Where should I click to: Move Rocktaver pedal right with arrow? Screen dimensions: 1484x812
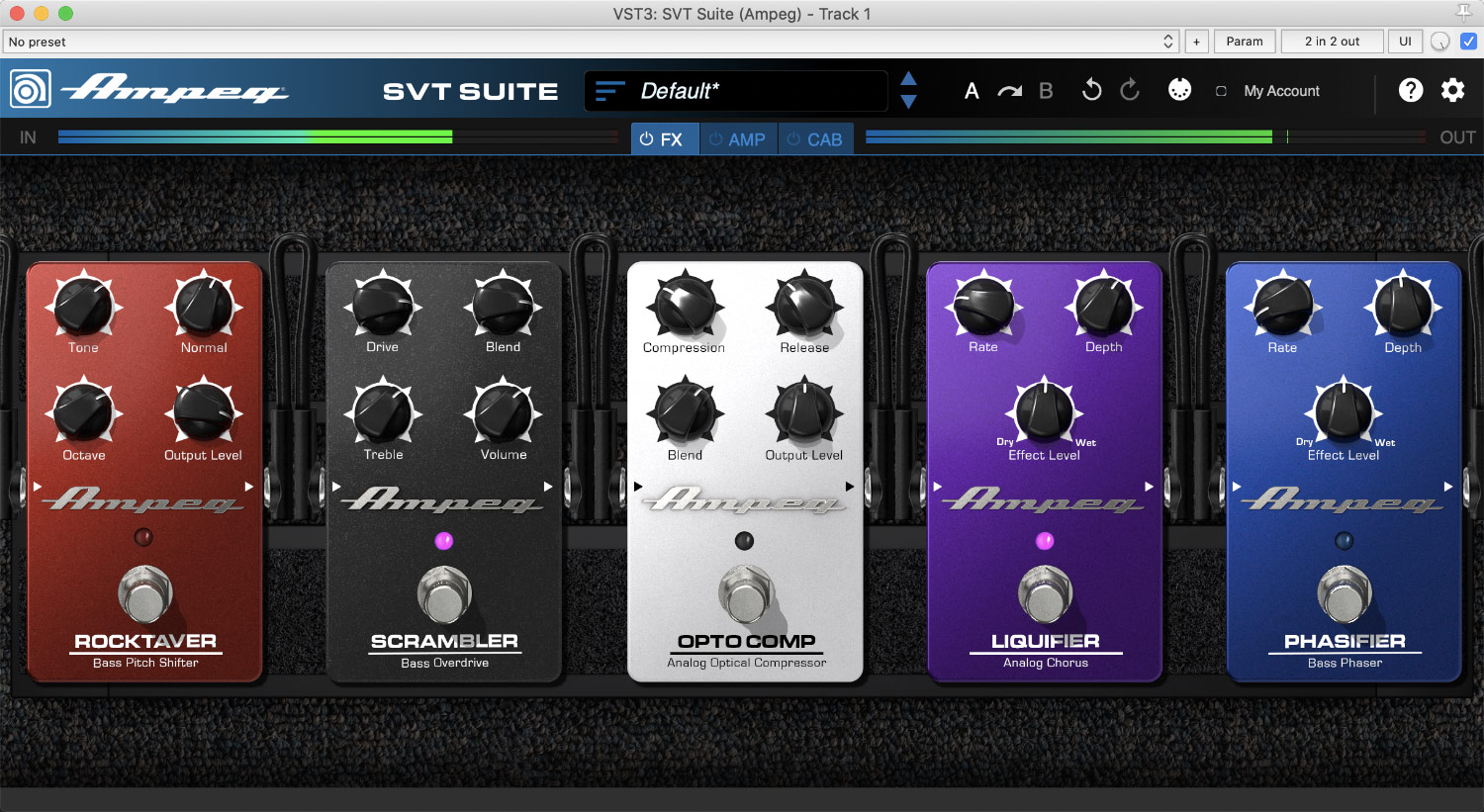coord(249,486)
